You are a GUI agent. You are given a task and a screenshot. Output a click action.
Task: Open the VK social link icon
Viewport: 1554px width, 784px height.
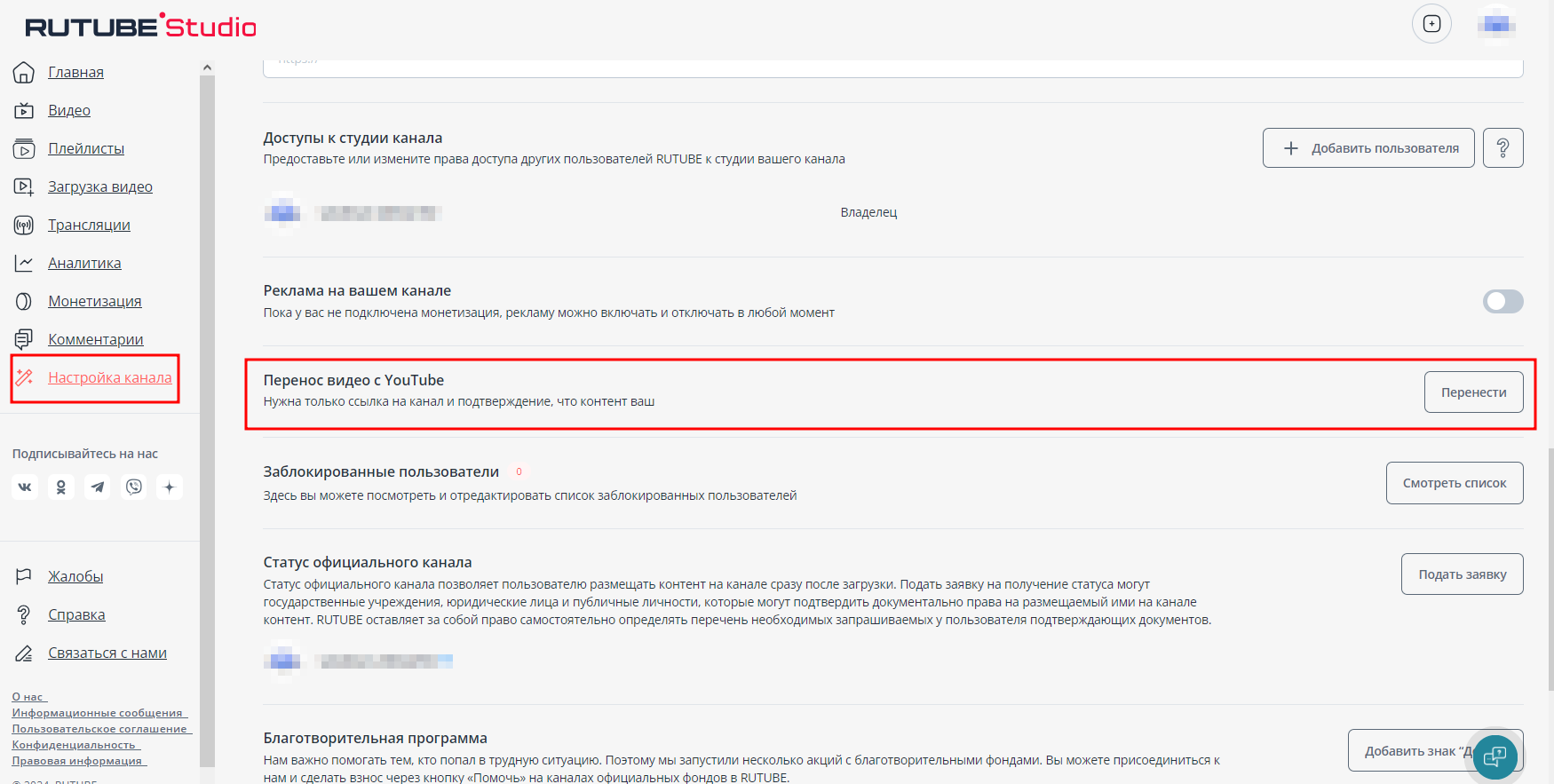click(x=25, y=487)
